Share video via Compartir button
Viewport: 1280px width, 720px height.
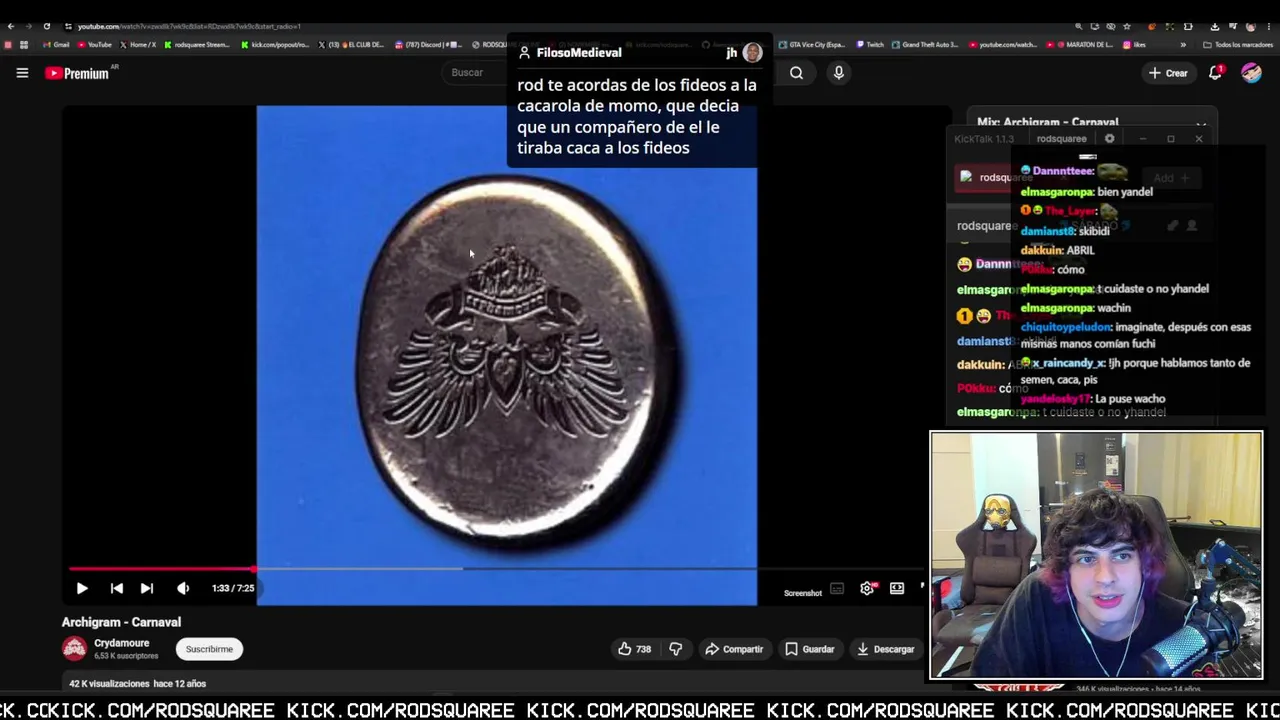click(x=734, y=649)
